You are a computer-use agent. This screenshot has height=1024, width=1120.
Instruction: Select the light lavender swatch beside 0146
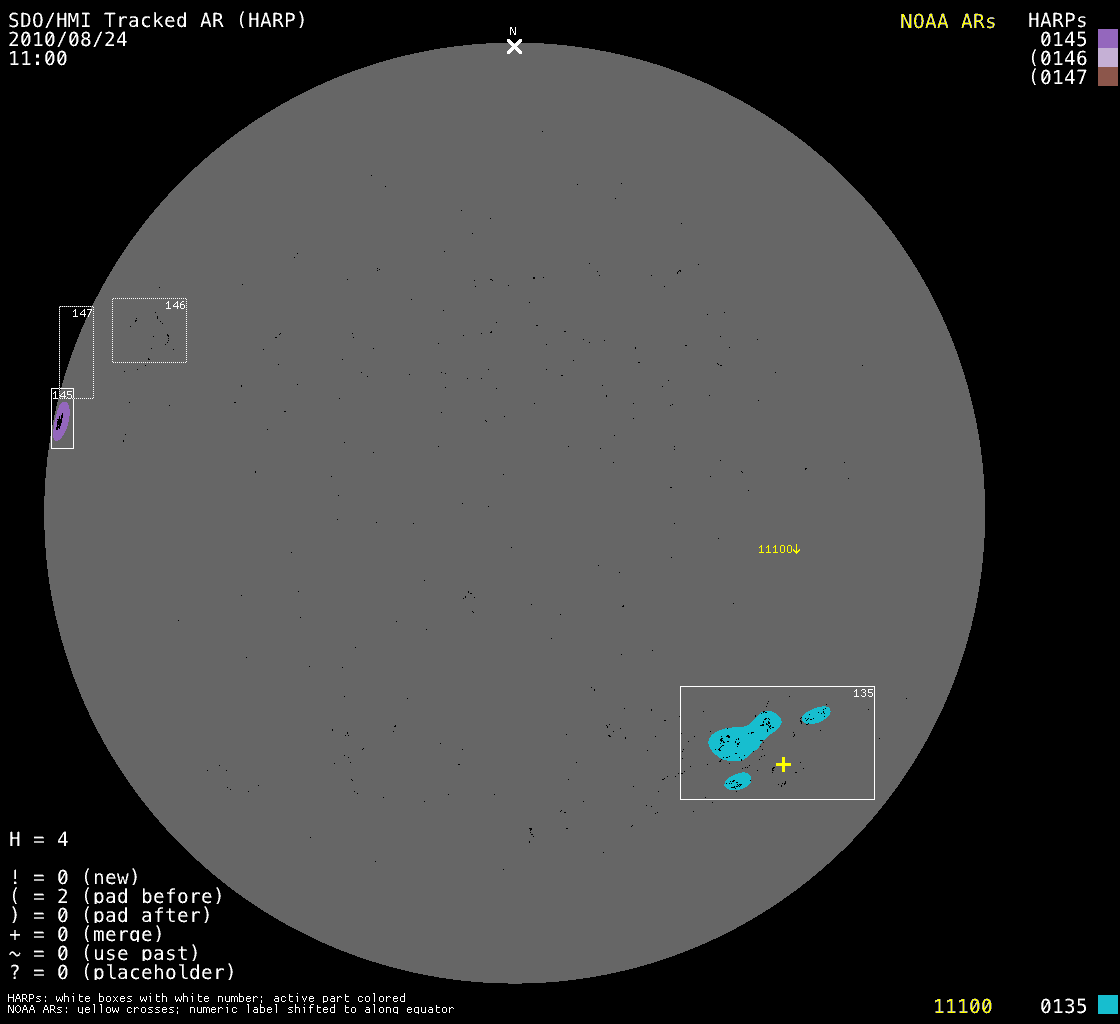(x=1107, y=58)
